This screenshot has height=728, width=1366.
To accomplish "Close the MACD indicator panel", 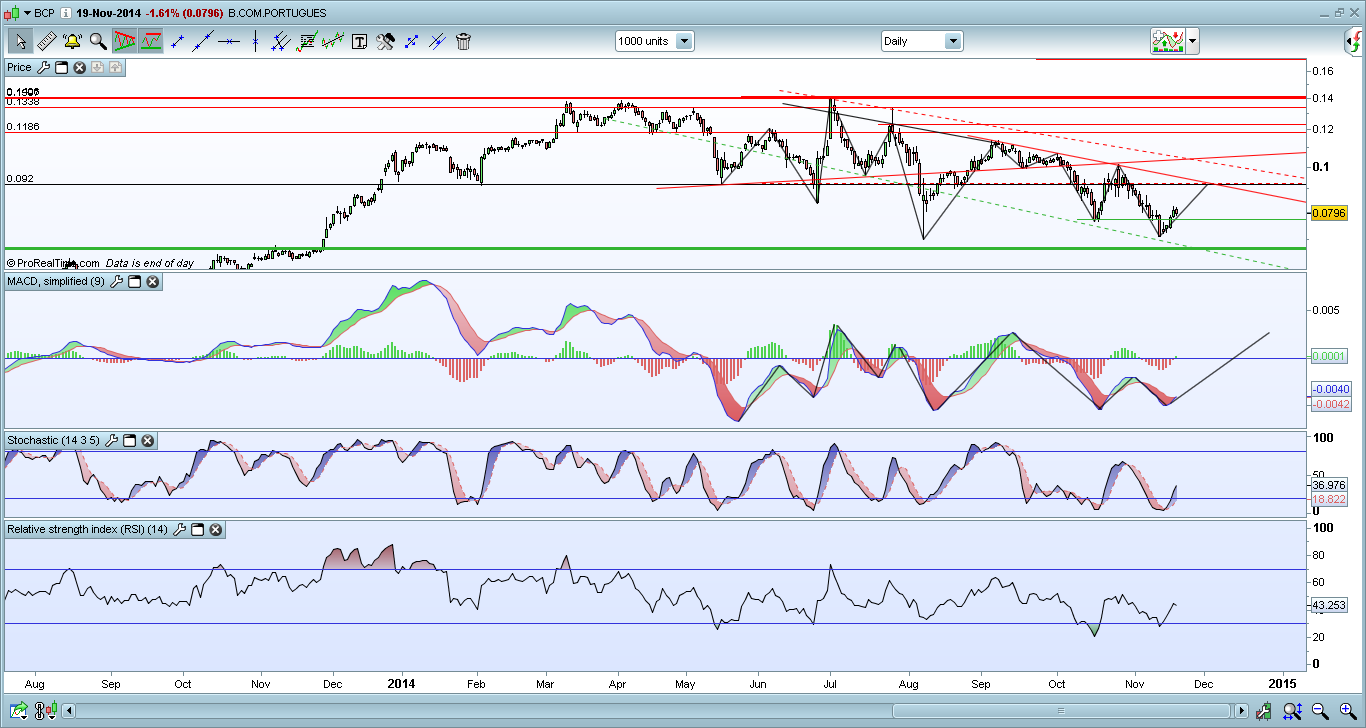I will [153, 282].
